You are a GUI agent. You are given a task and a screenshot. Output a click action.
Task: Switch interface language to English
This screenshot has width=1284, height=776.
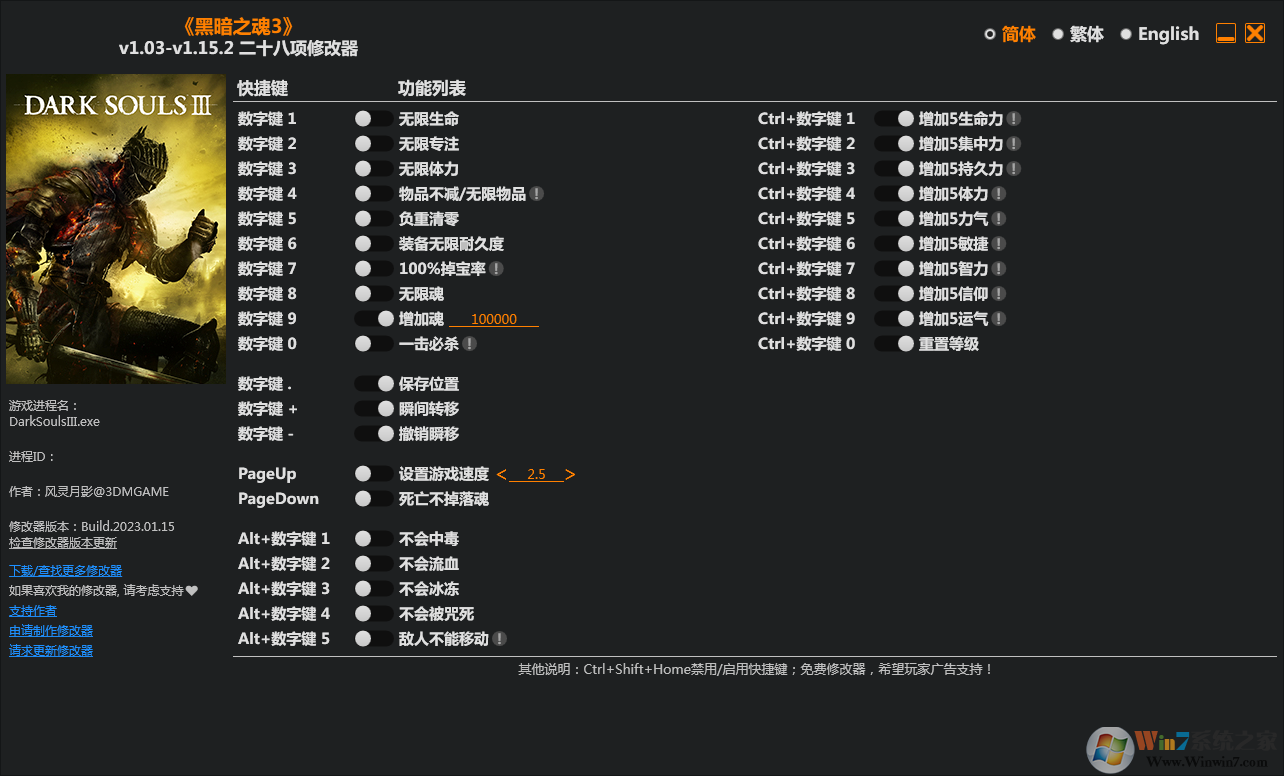(x=1126, y=33)
